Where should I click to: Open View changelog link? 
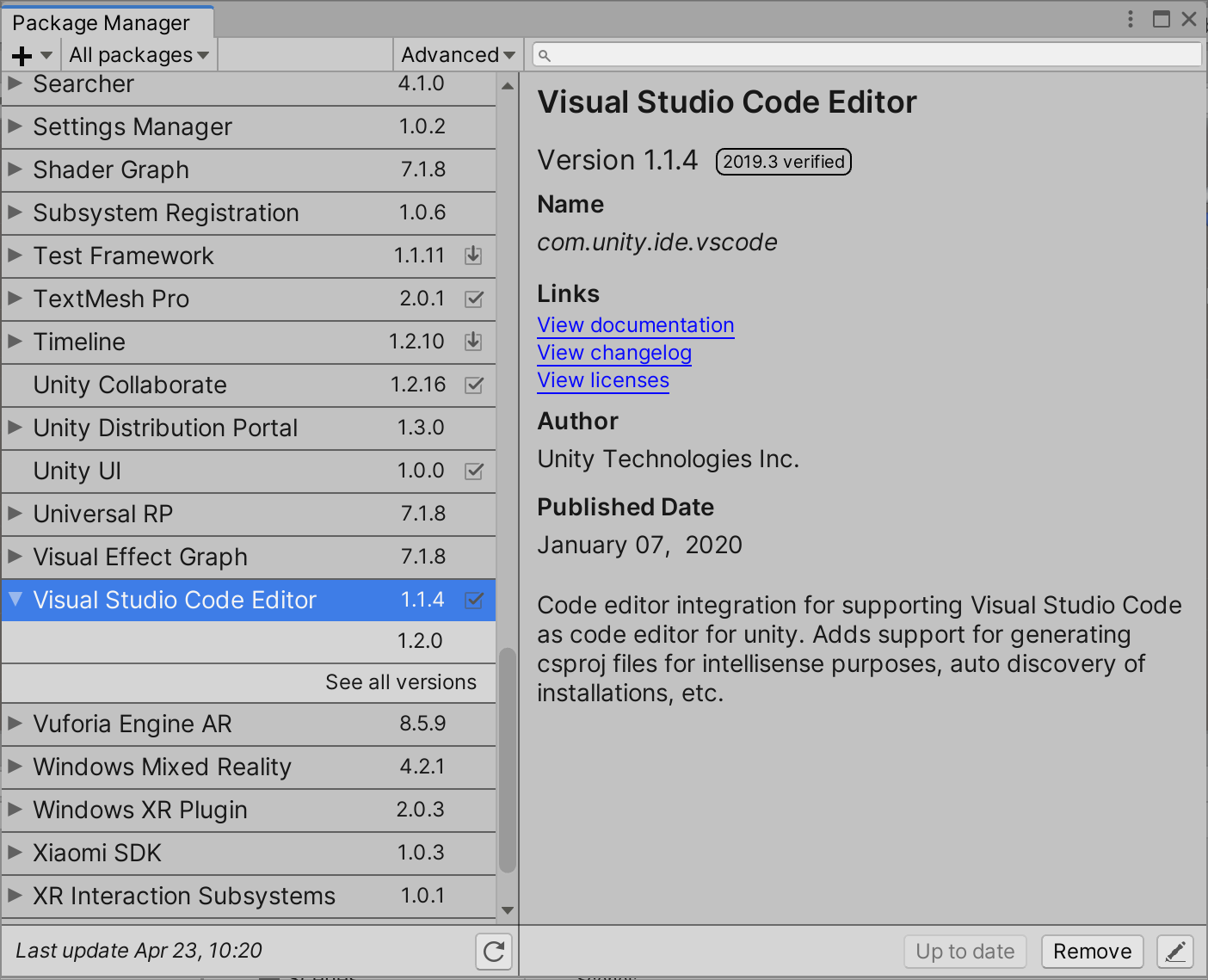[x=614, y=353]
